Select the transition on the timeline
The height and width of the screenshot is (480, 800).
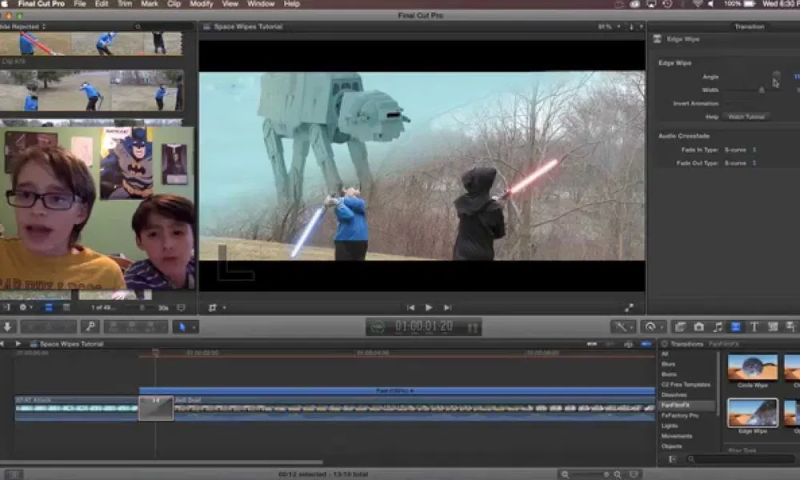(x=156, y=409)
